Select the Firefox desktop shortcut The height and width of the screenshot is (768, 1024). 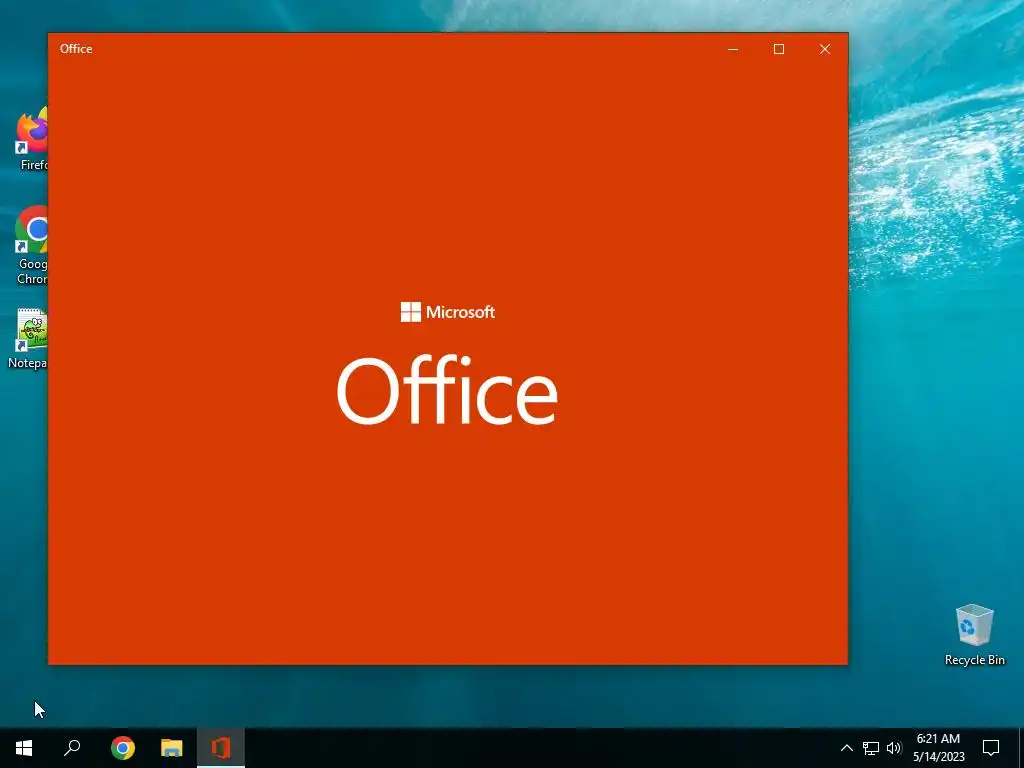[x=31, y=139]
